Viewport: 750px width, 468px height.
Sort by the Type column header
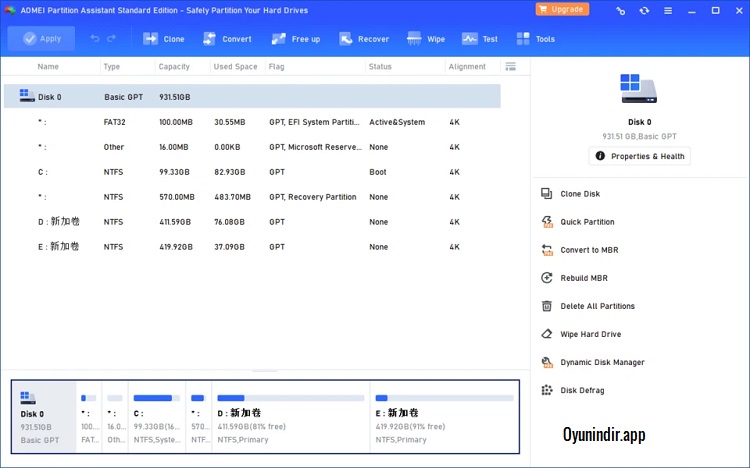tap(111, 67)
